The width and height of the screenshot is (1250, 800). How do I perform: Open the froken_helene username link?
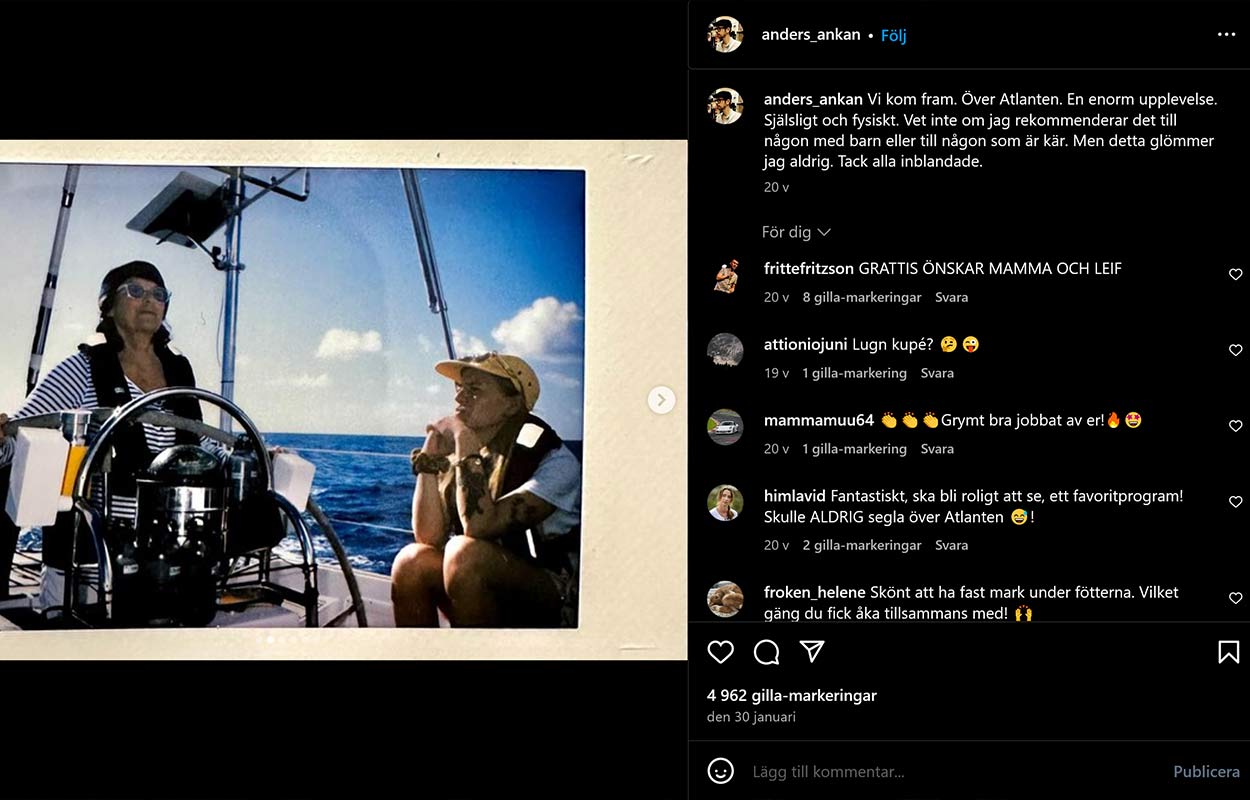click(814, 592)
